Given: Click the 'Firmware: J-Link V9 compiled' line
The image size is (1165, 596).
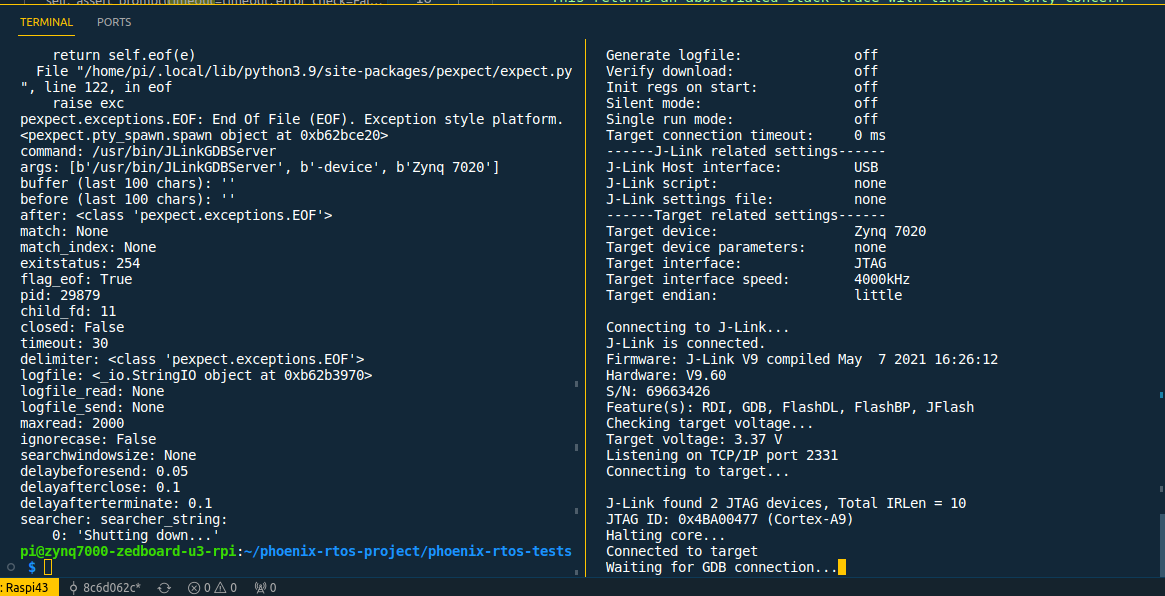Looking at the screenshot, I should coord(802,359).
